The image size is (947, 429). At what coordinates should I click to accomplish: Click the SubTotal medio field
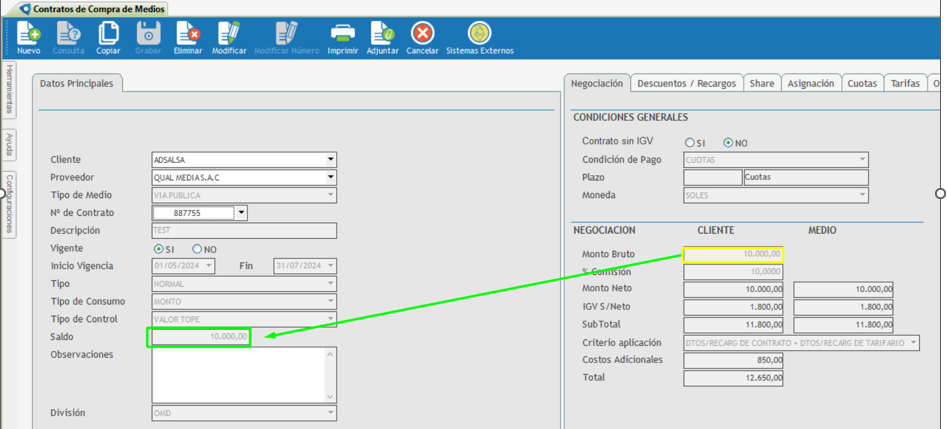click(844, 325)
